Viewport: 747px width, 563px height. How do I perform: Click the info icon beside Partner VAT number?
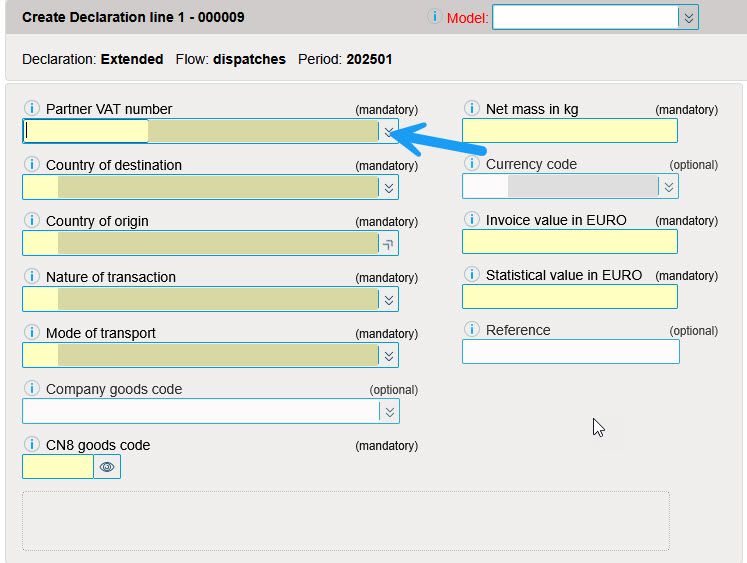coord(30,109)
